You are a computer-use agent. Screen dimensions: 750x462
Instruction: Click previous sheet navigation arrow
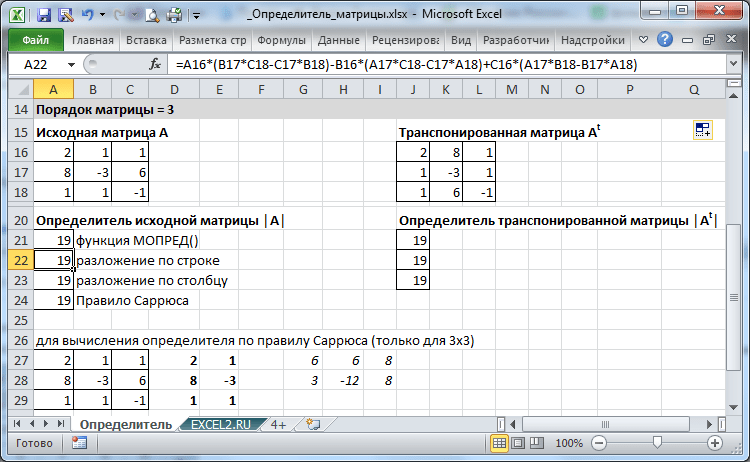tap(32, 424)
